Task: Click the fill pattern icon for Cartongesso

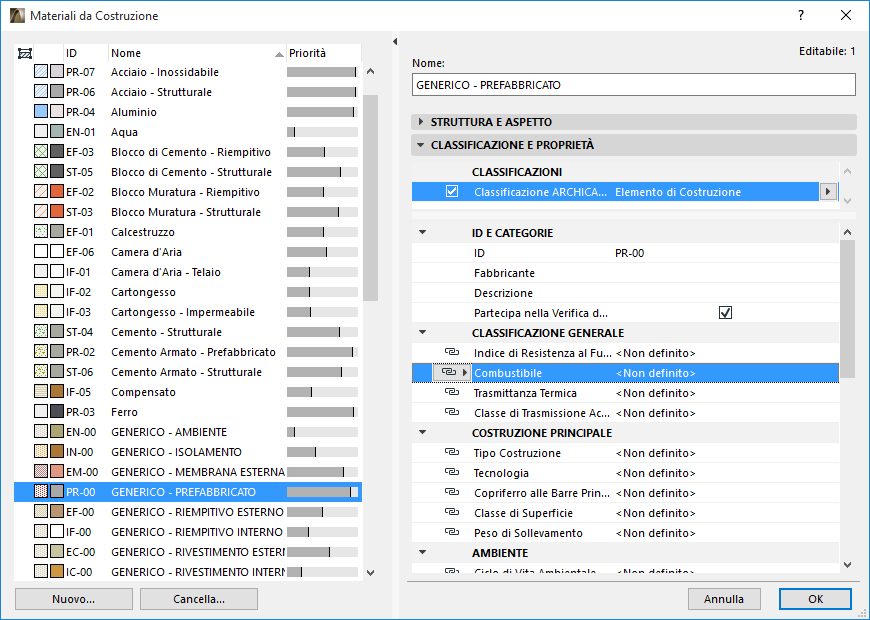Action: coord(41,291)
